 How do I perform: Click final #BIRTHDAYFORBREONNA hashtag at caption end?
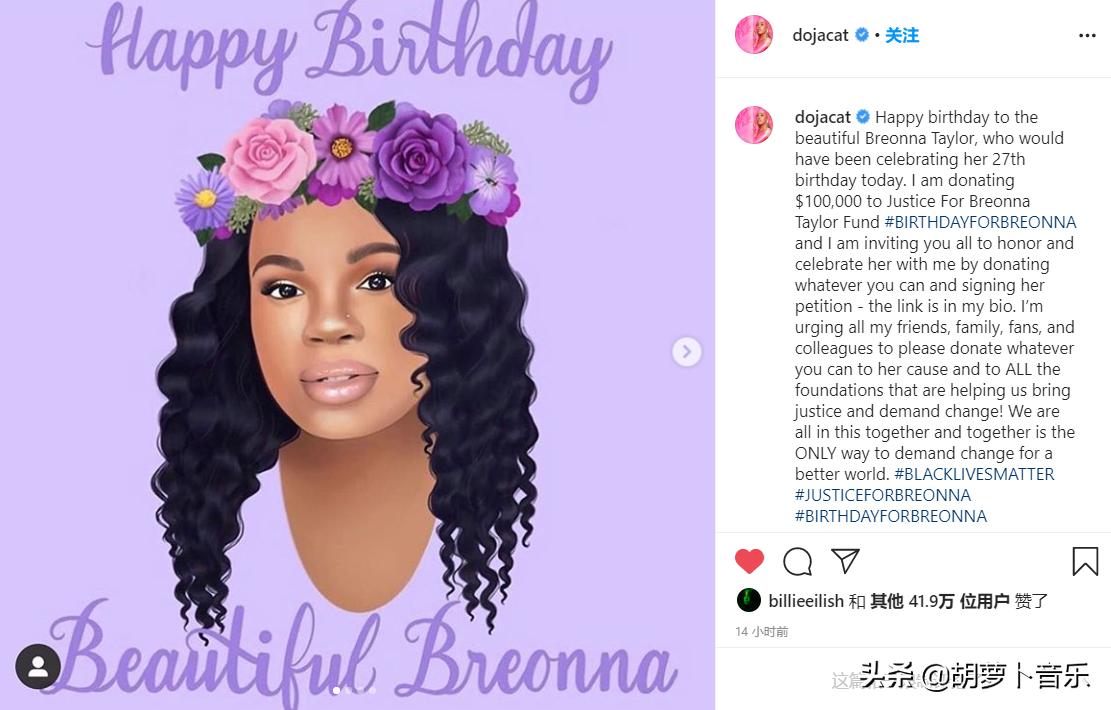pos(891,517)
